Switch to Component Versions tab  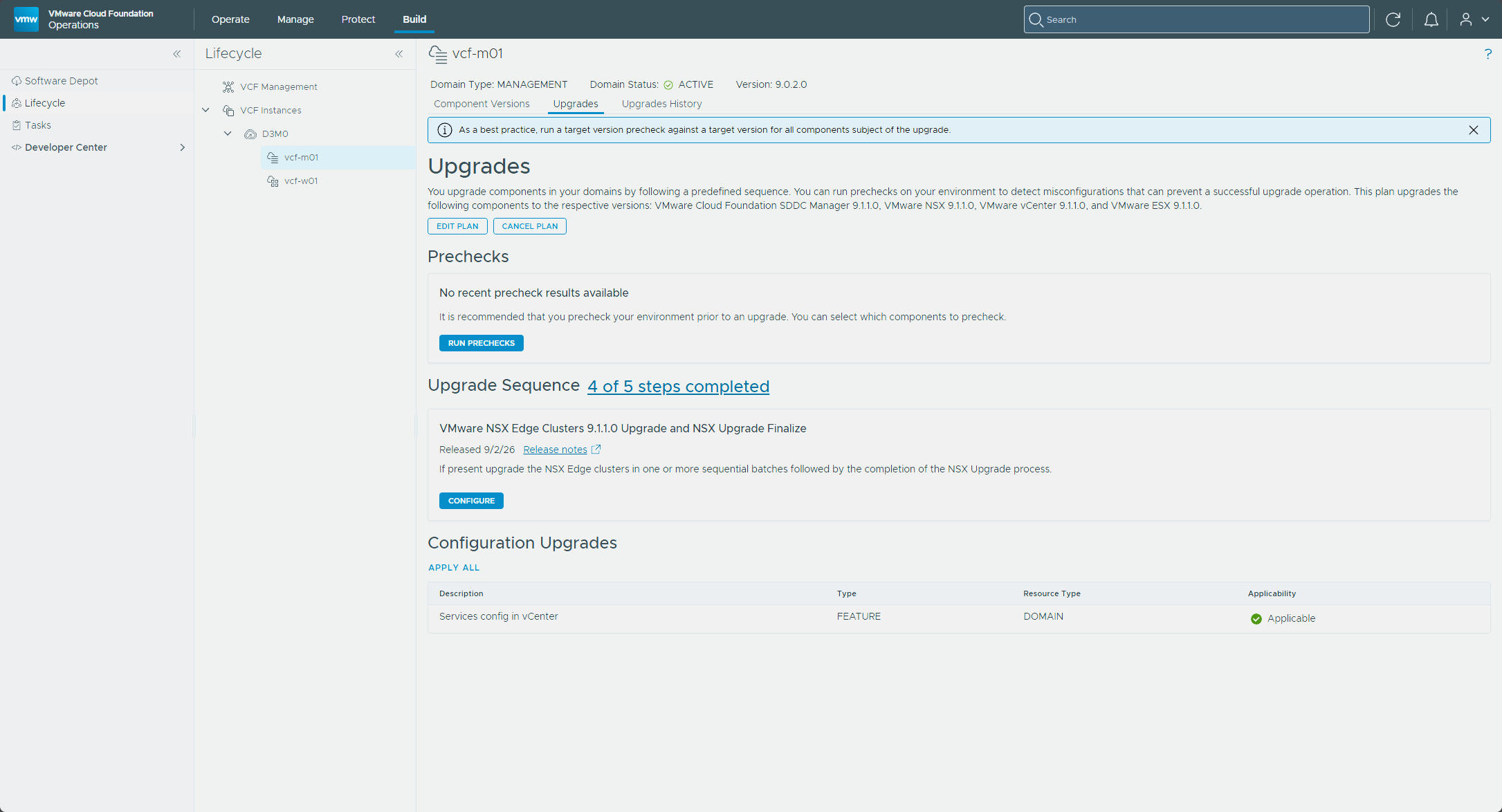[482, 104]
